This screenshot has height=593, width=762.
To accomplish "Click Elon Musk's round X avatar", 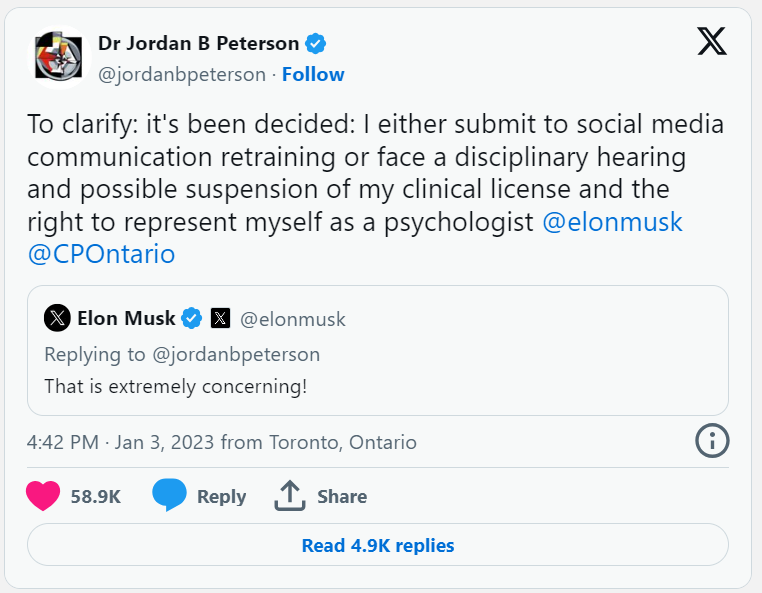I will coord(57,318).
